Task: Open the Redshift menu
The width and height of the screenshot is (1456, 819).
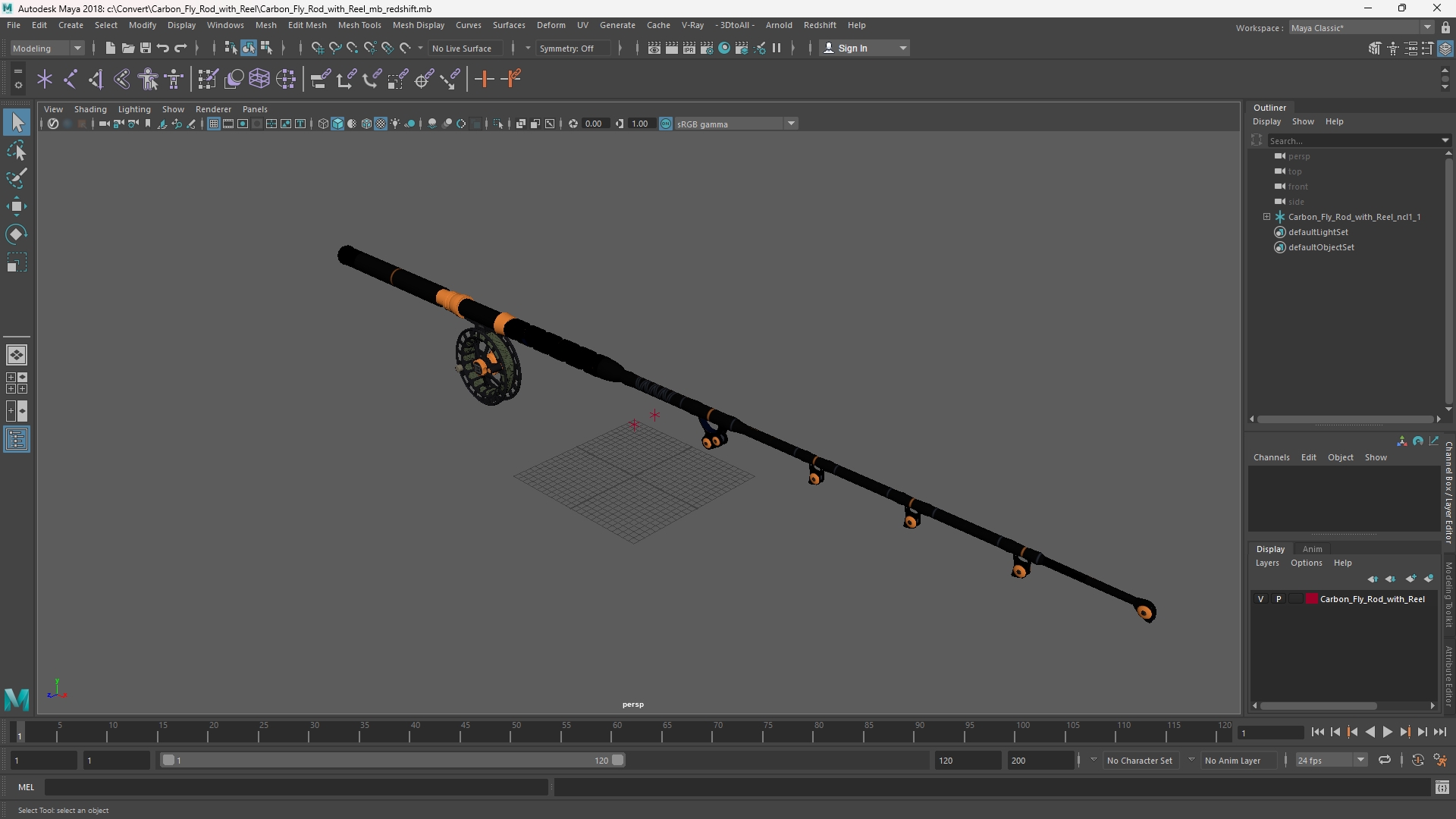Action: (820, 25)
